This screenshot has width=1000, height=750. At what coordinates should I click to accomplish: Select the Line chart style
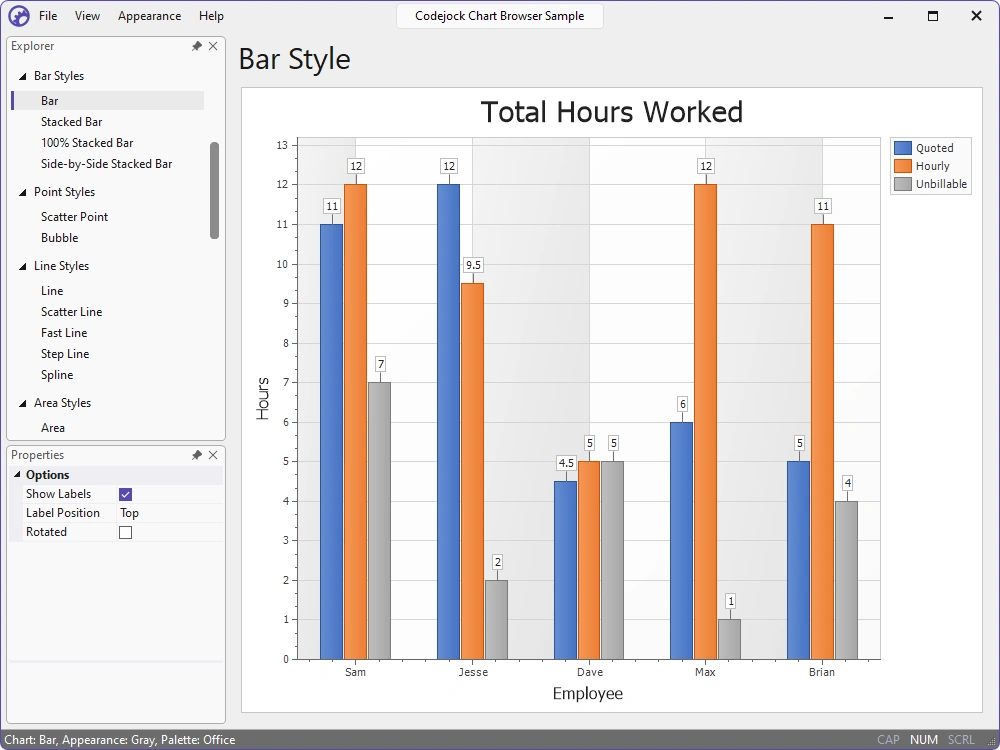[x=52, y=291]
